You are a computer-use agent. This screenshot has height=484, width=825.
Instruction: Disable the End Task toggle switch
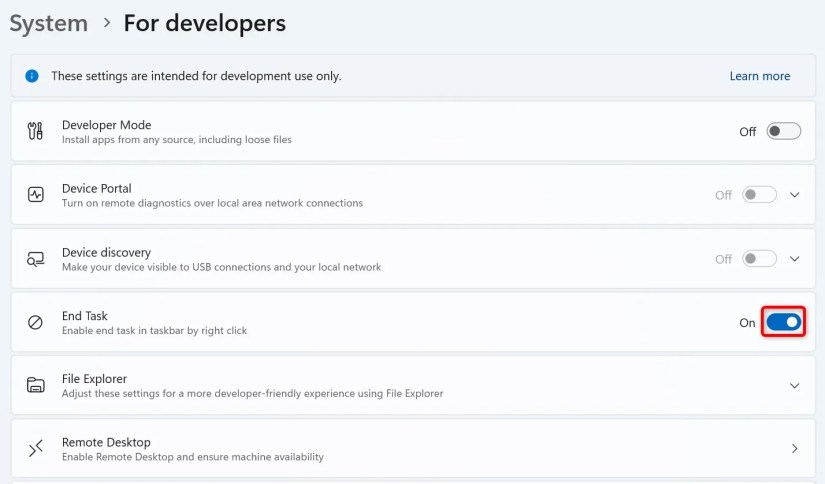click(x=784, y=322)
